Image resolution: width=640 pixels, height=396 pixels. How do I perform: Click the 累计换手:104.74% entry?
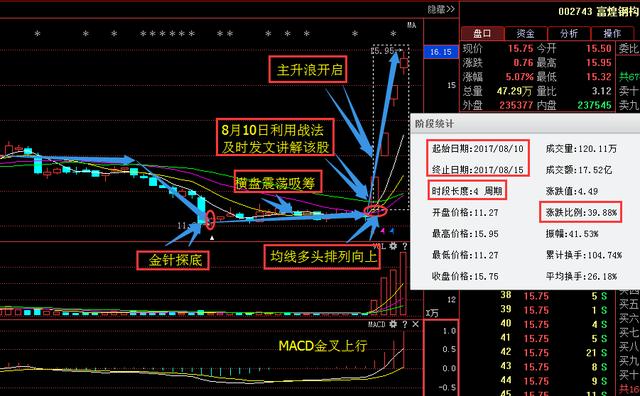tap(584, 255)
